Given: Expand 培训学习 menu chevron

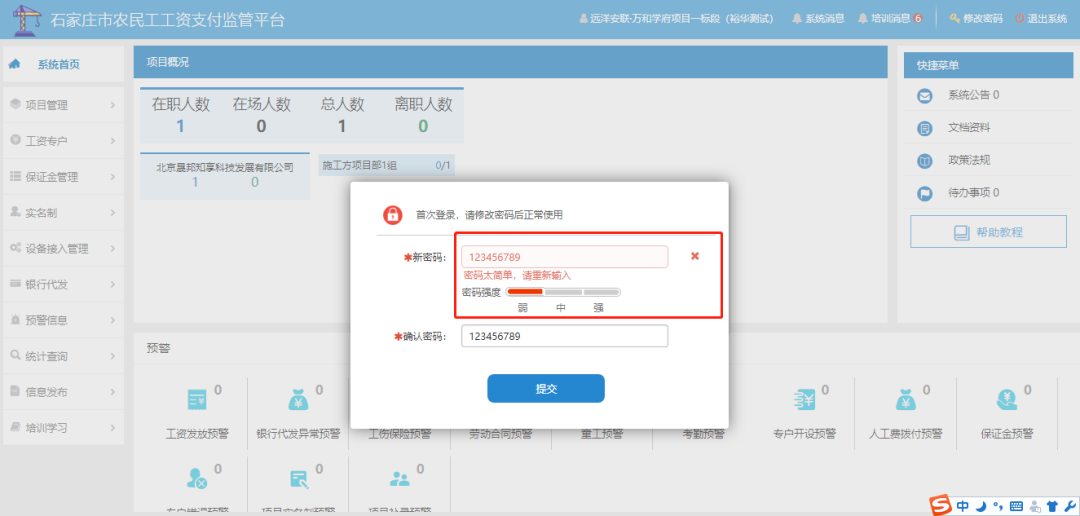Looking at the screenshot, I should 112,428.
